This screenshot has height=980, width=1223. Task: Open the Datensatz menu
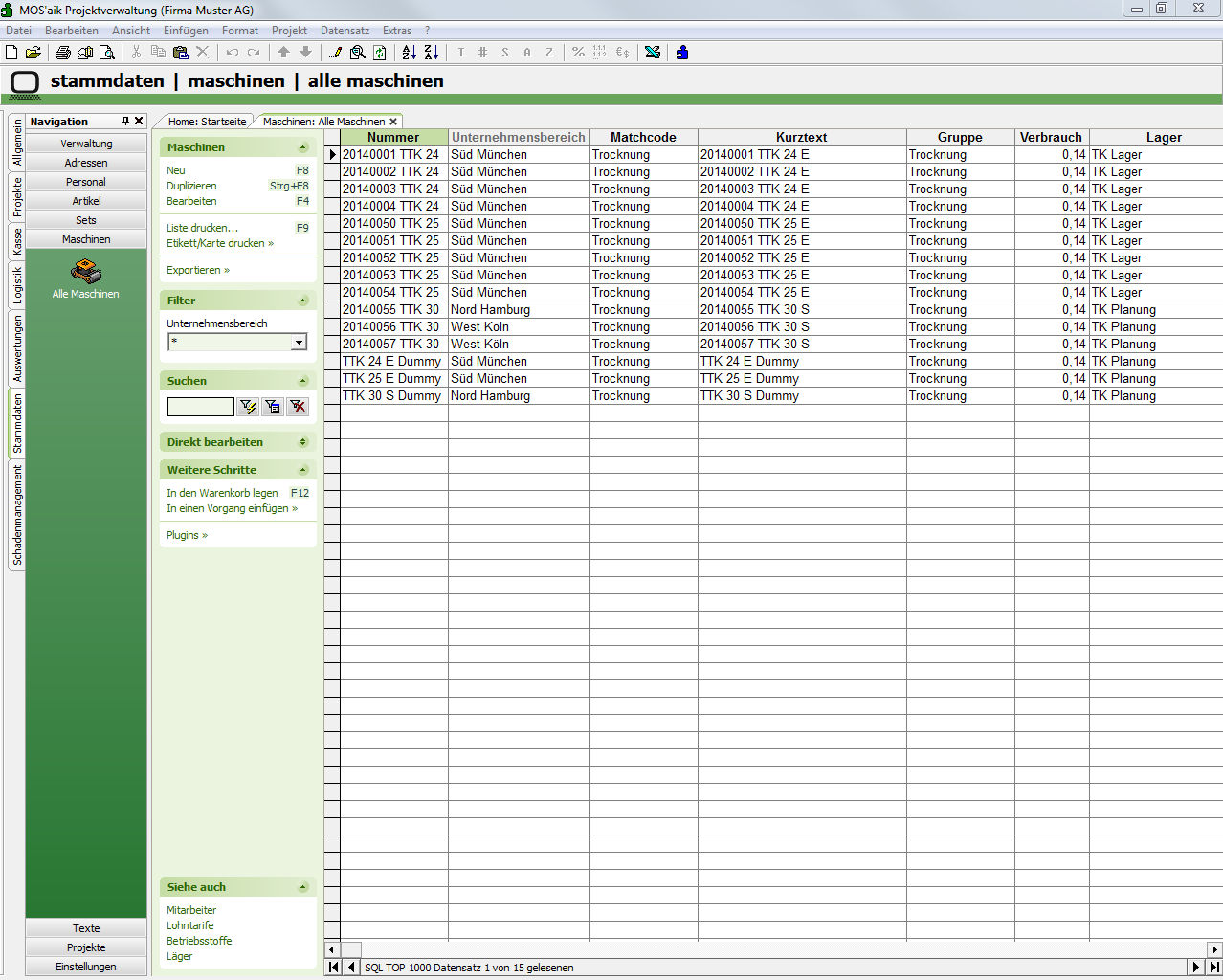[x=345, y=31]
